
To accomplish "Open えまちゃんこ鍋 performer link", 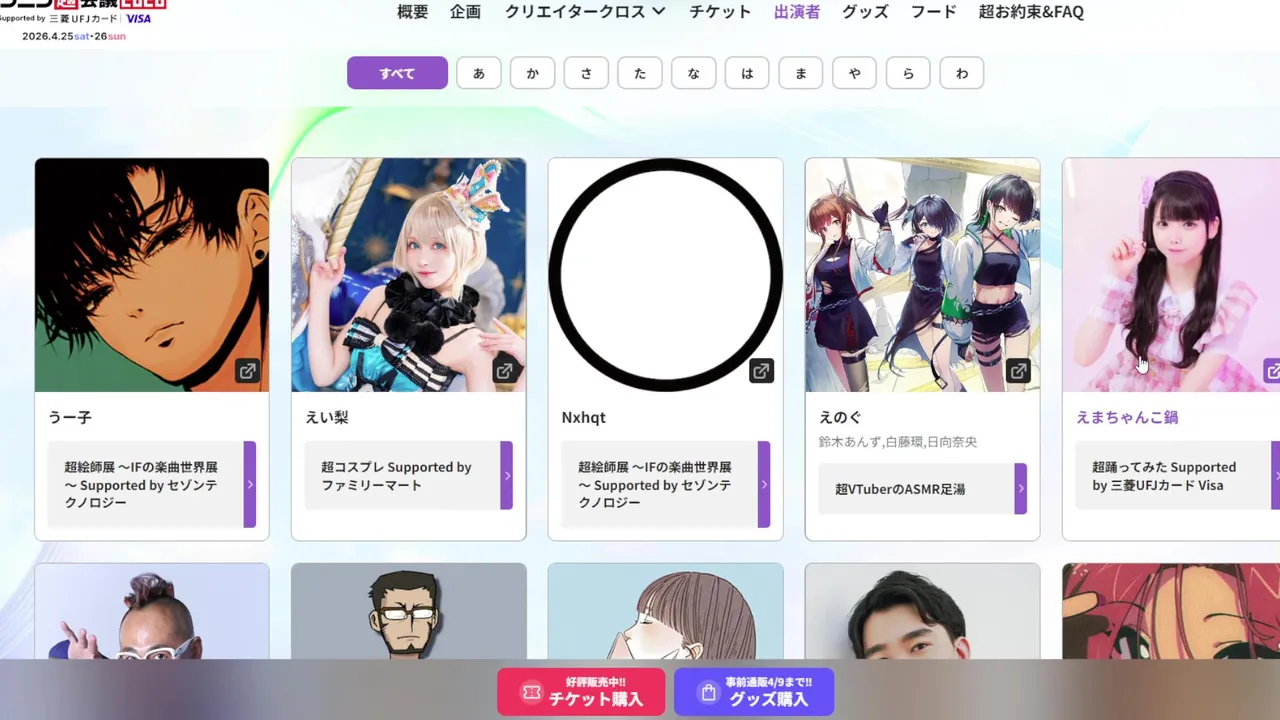I will click(x=1127, y=417).
